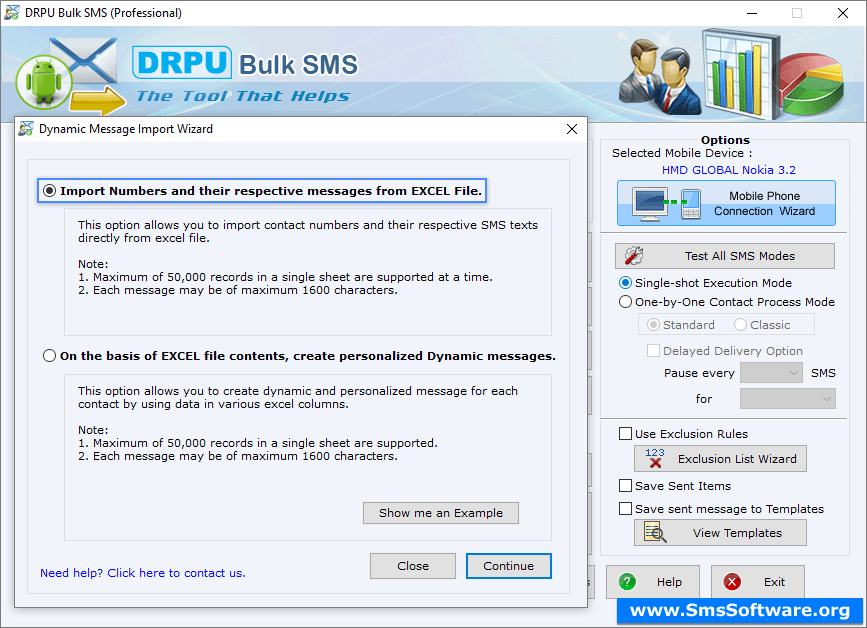Image resolution: width=867 pixels, height=628 pixels.
Task: Click 'Selected Mobile Device :' label
Action: (682, 153)
